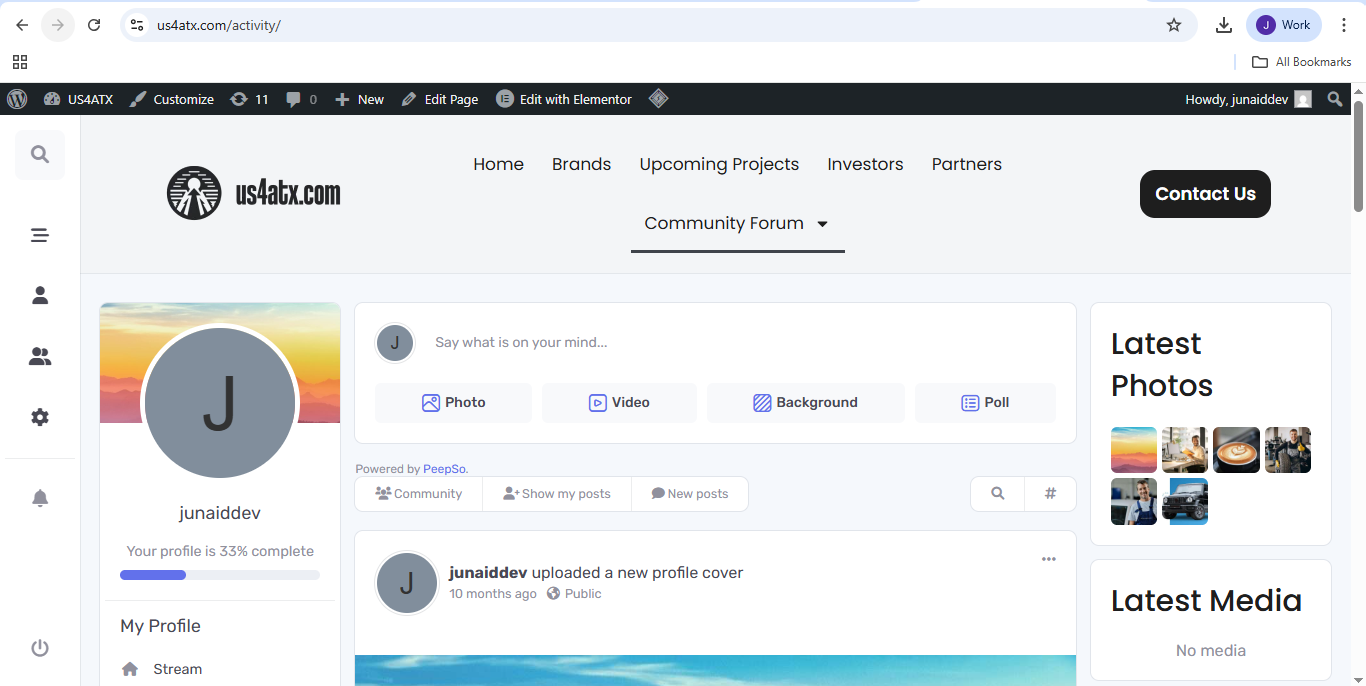This screenshot has height=686, width=1366.
Task: Open Customize in the admin bar
Action: (x=172, y=99)
